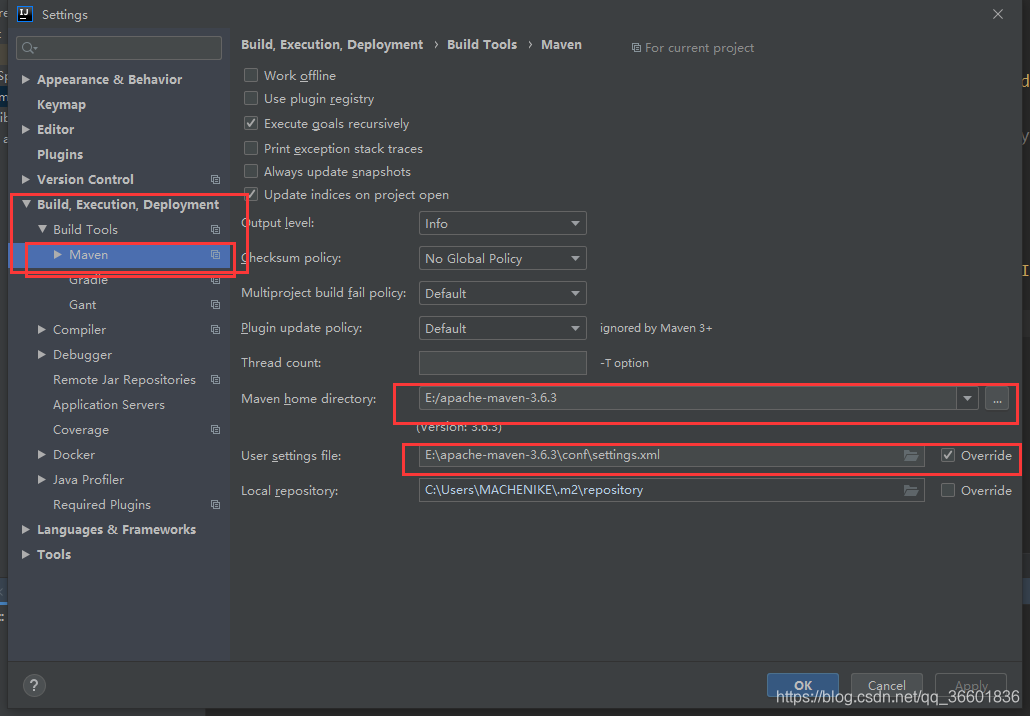
Task: Expand the Docker node
Action: (42, 454)
